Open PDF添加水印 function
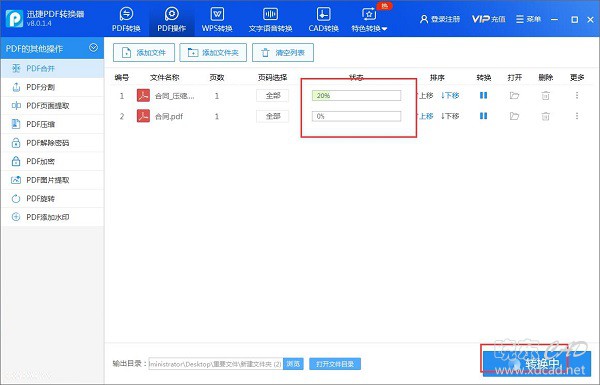Screen dimensions: 600x385 (x=52, y=217)
